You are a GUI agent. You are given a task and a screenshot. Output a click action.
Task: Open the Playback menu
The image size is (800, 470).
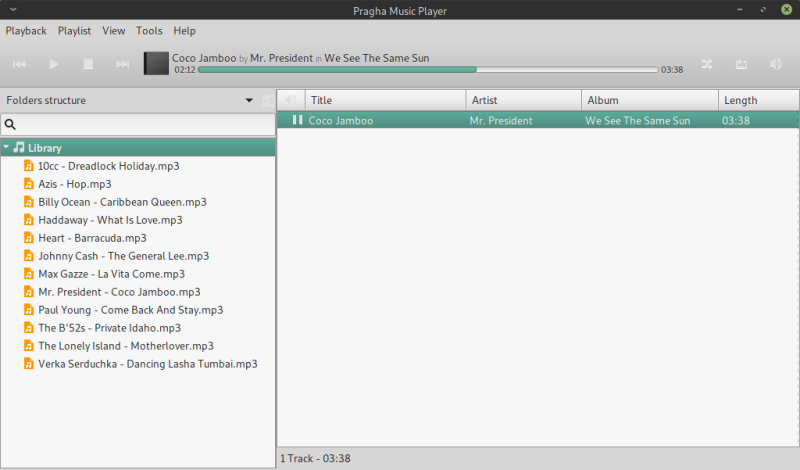[26, 31]
